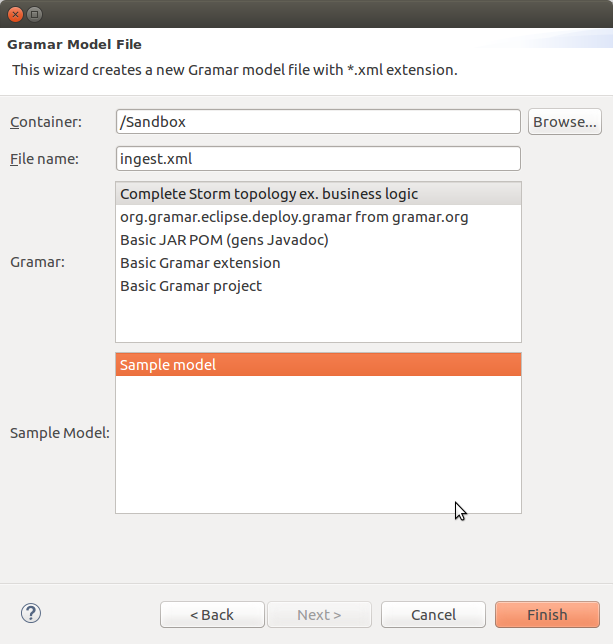
Task: Select the highlighted Sample model entry
Action: (x=168, y=365)
